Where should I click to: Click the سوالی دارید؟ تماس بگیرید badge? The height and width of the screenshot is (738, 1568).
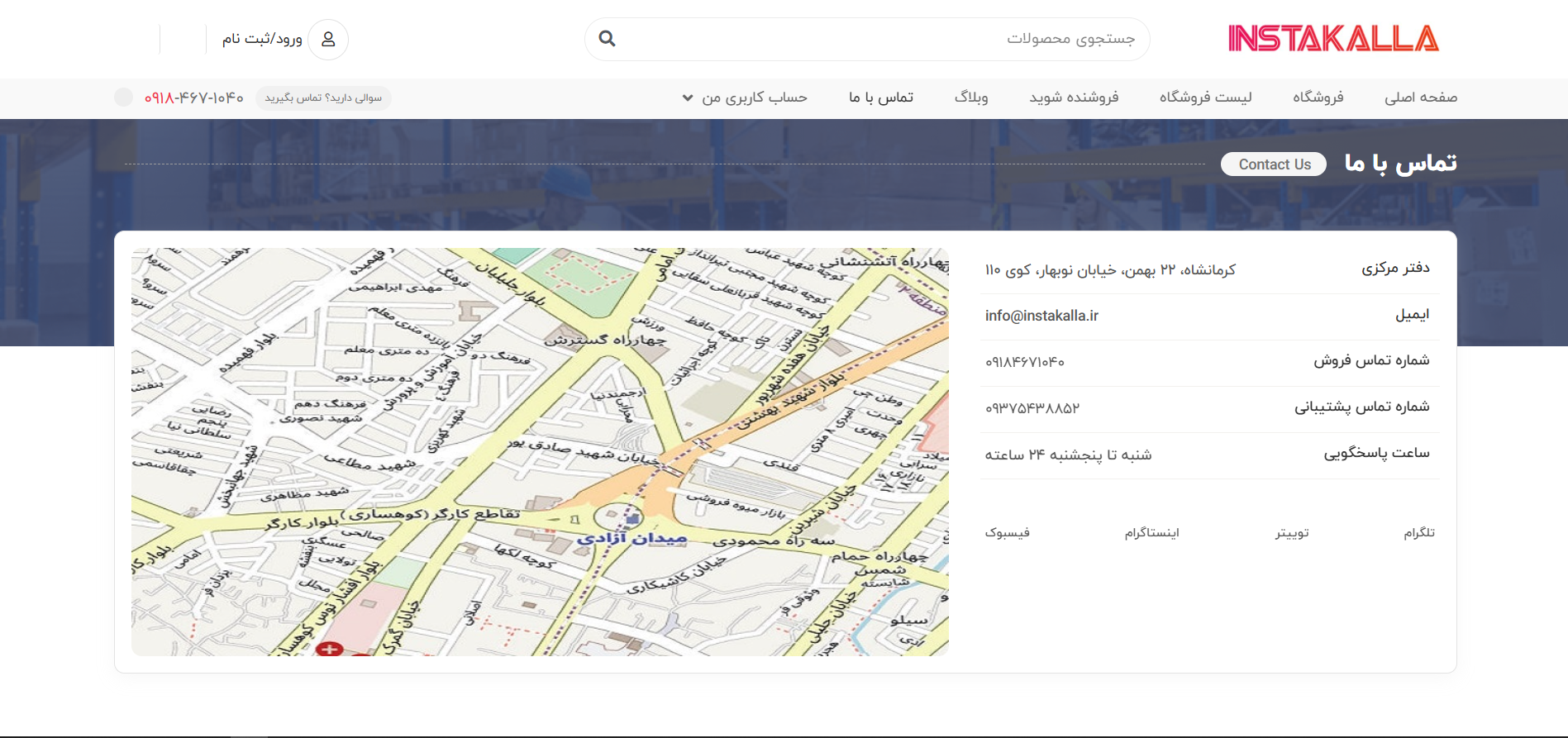323,98
